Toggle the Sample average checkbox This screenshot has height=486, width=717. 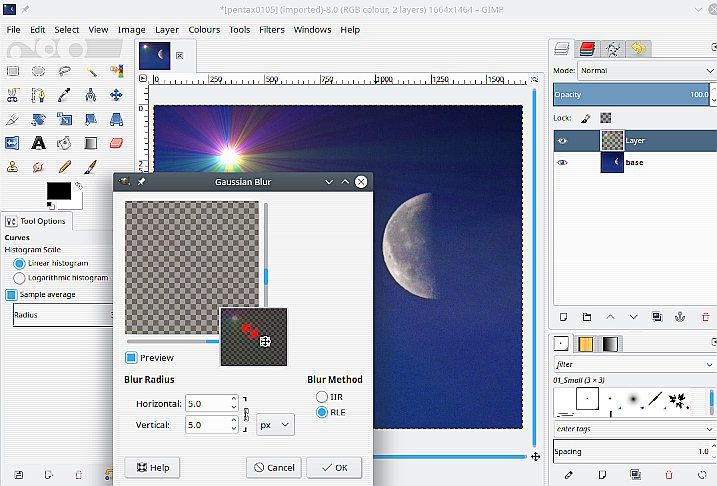11,294
